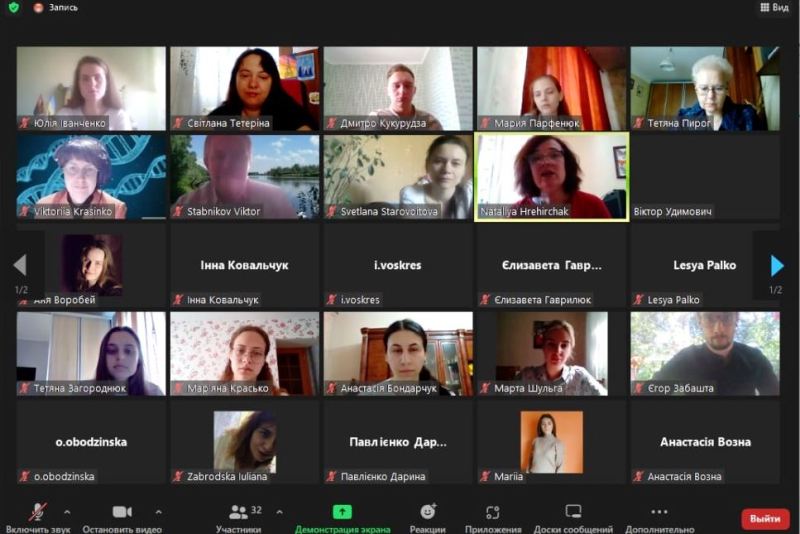Open Доски сообщений whiteboard icon

click(573, 511)
